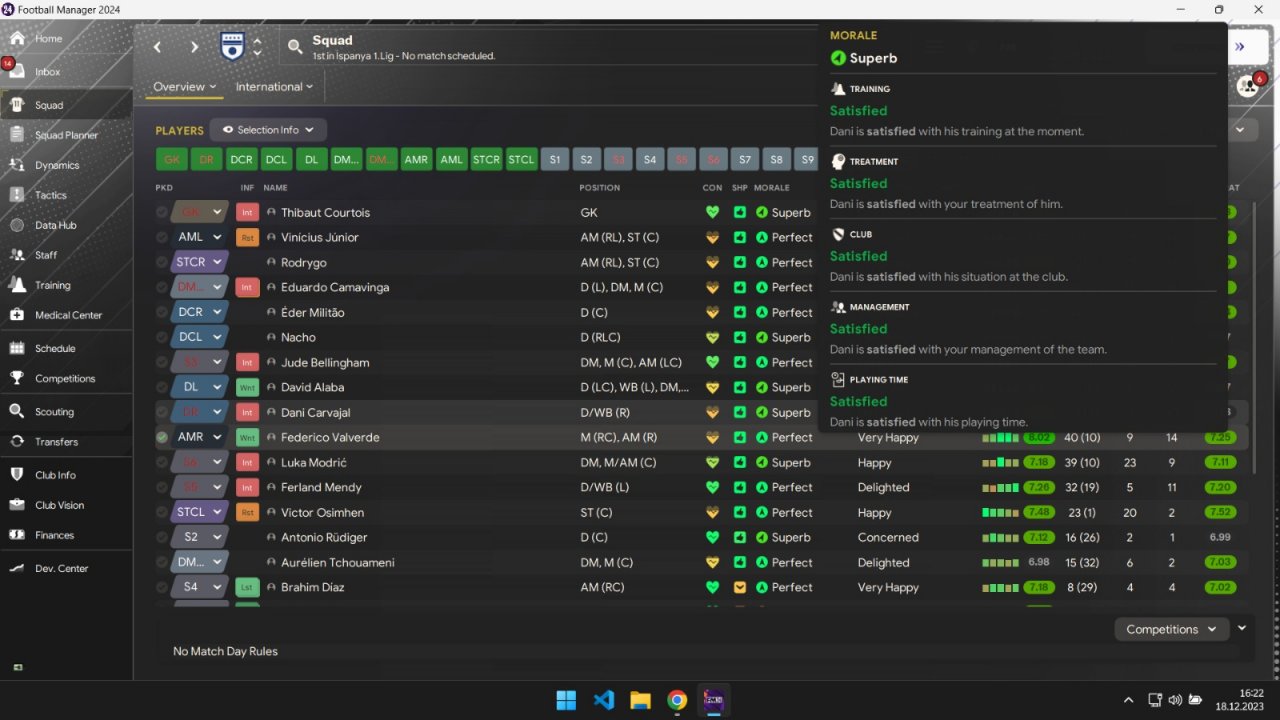
Task: Click David Alaba's Wnt status icon
Action: pos(247,387)
